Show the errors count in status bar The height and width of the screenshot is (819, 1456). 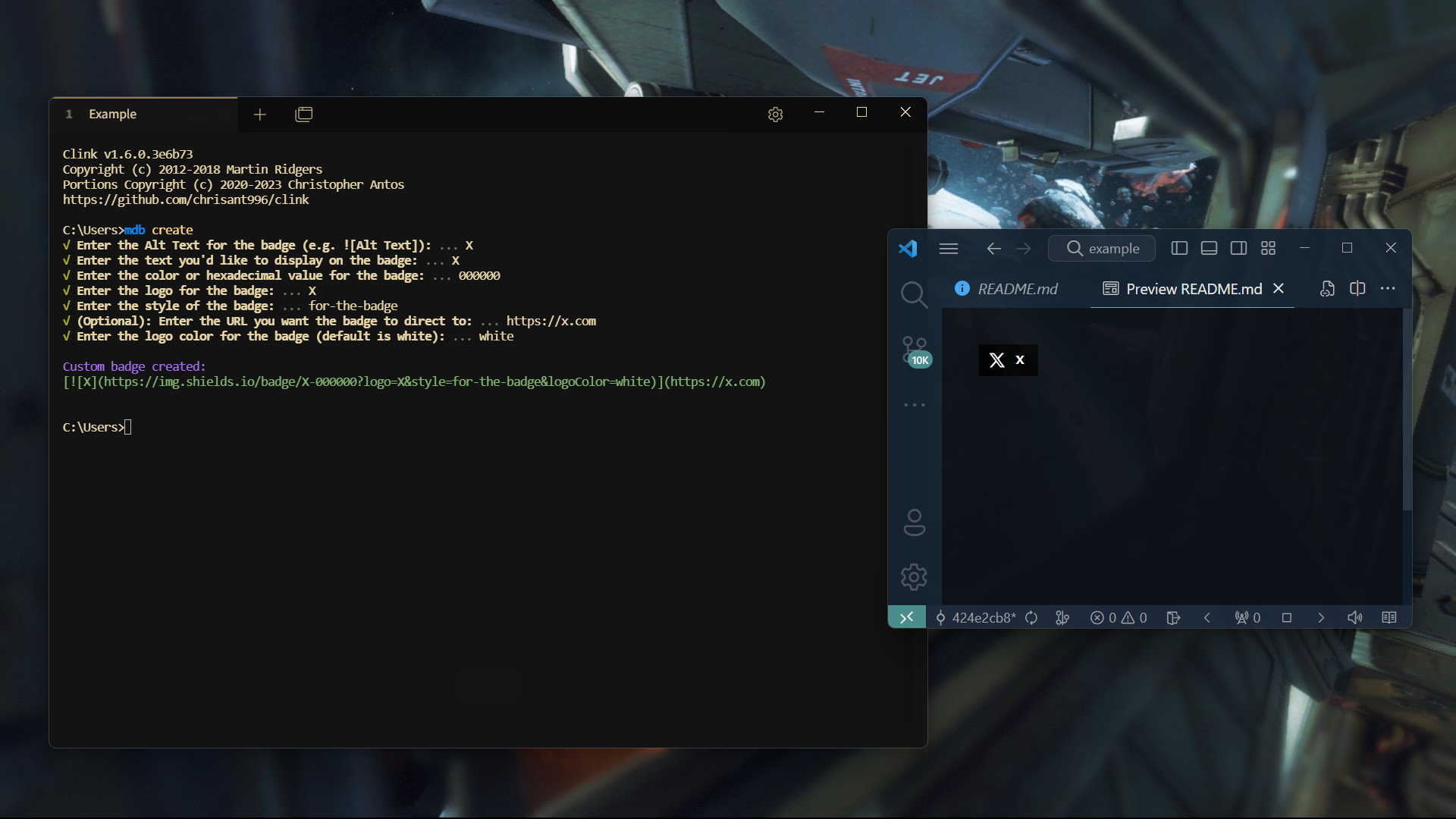pos(1103,617)
